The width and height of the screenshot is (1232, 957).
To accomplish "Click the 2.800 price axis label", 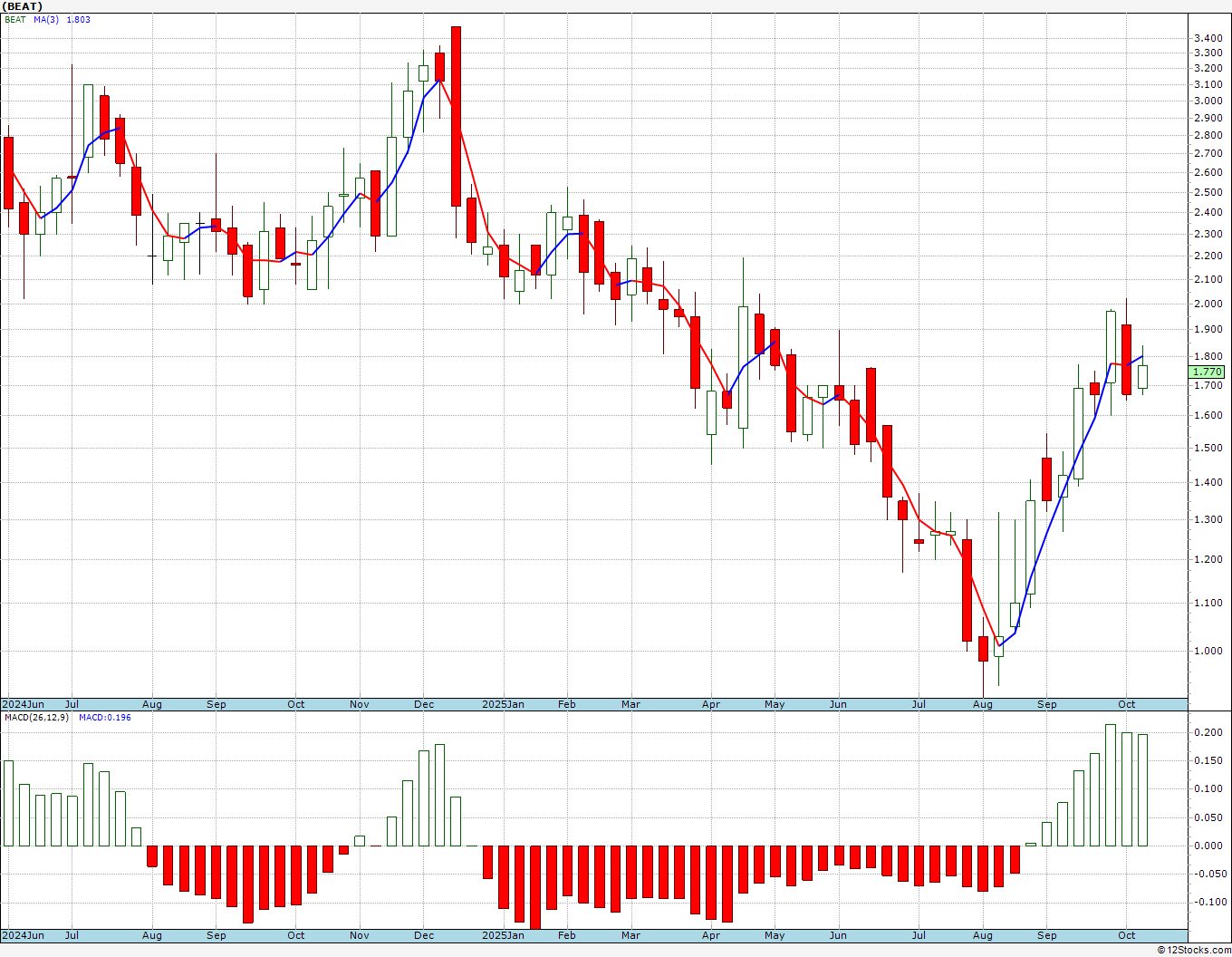I will 1208,135.
